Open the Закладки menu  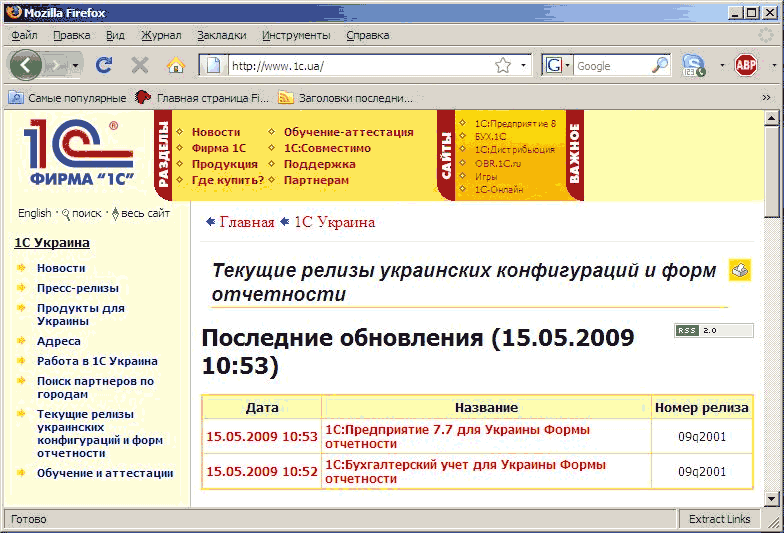[x=222, y=36]
